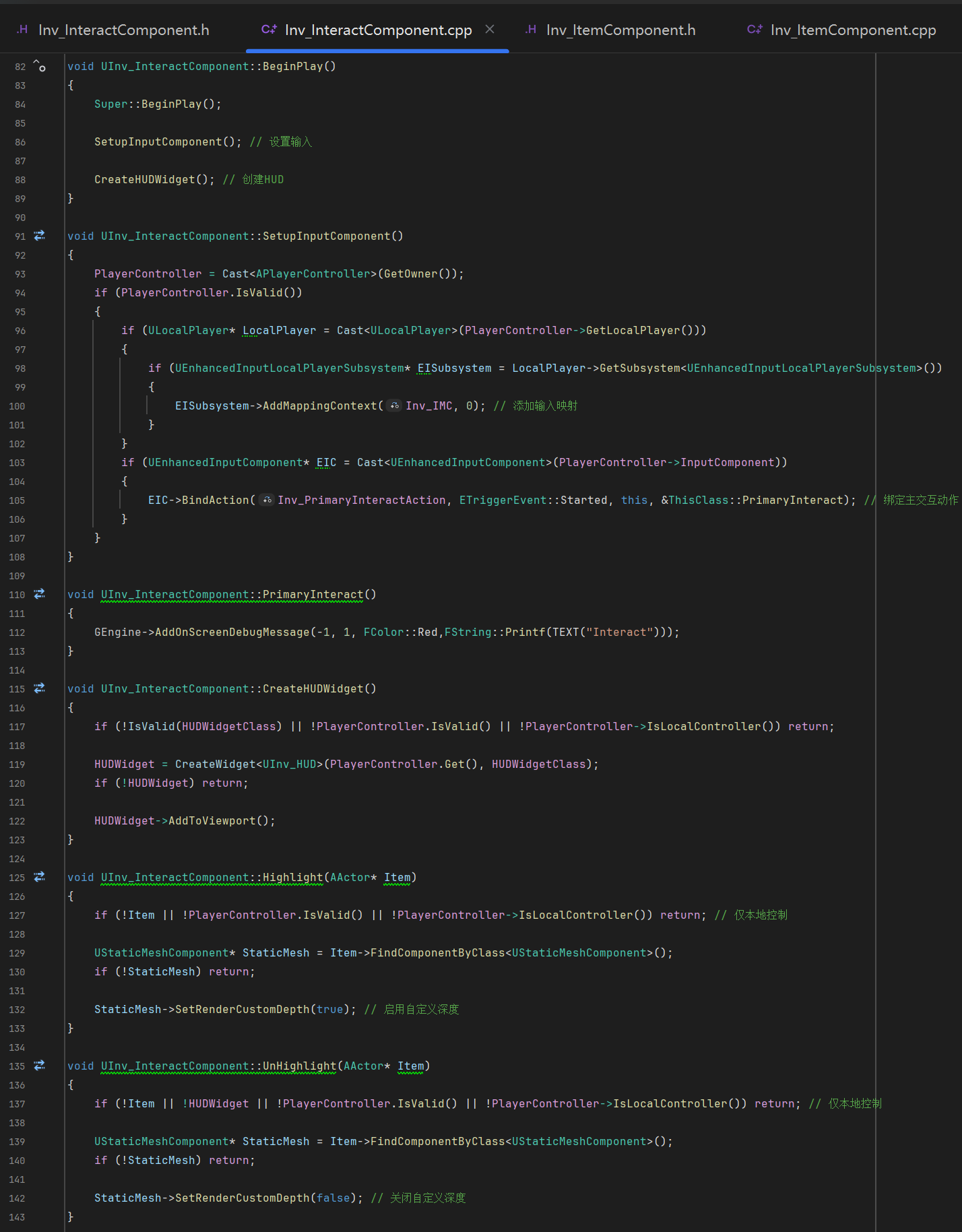This screenshot has width=962, height=1232.
Task: Click the comment '关闭自定义深度'
Action: 428,1198
